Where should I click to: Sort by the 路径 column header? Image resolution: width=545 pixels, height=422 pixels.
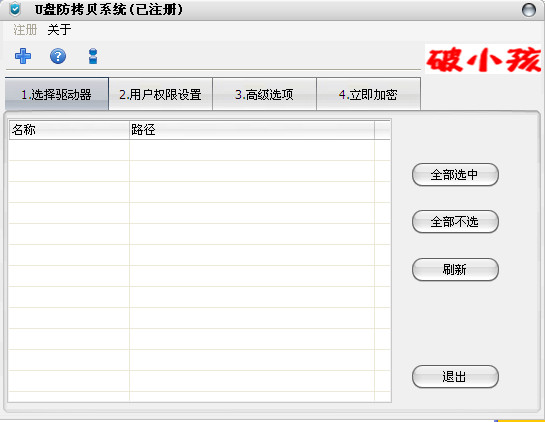[252, 130]
